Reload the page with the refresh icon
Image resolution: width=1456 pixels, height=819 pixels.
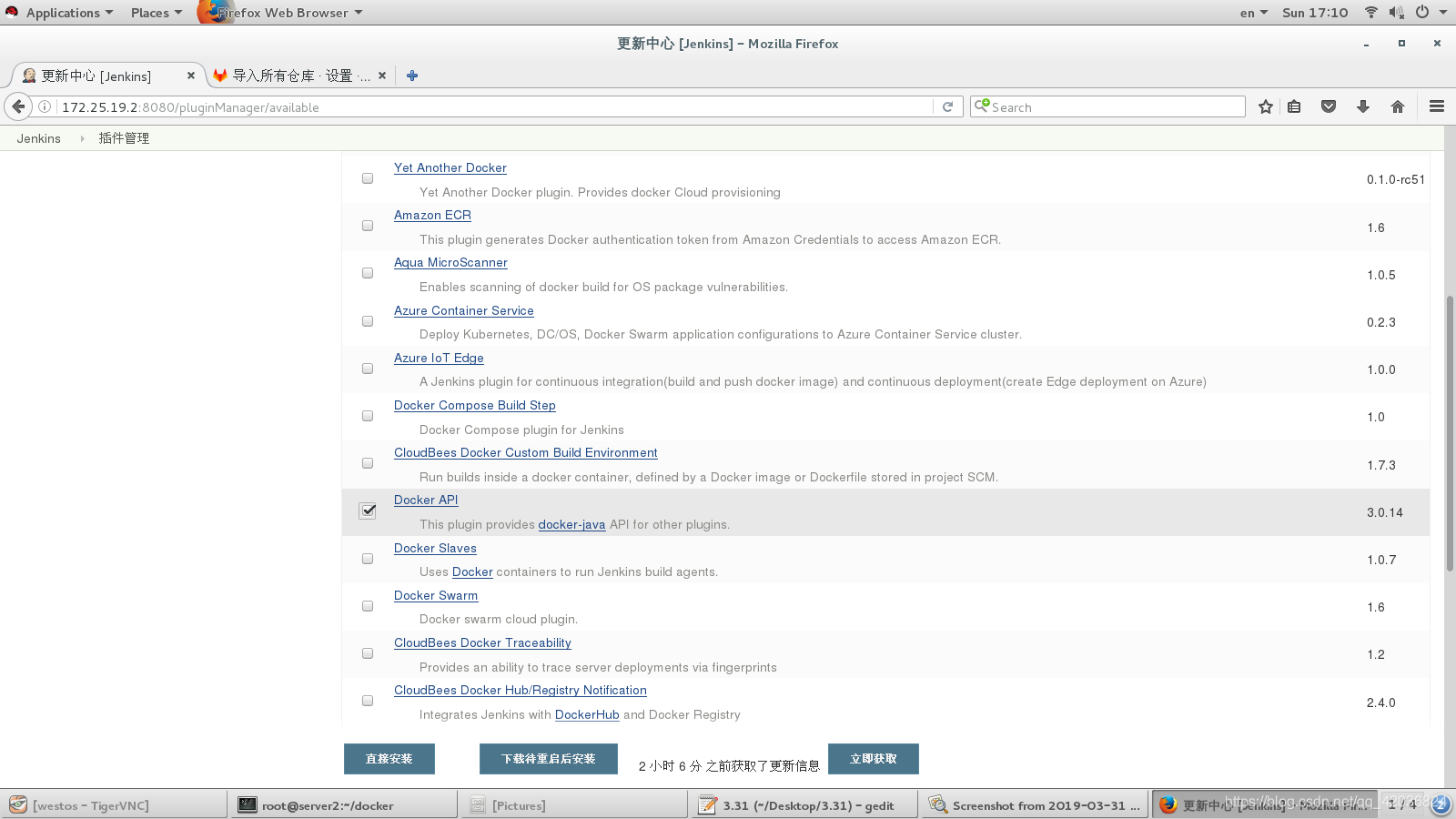click(947, 106)
